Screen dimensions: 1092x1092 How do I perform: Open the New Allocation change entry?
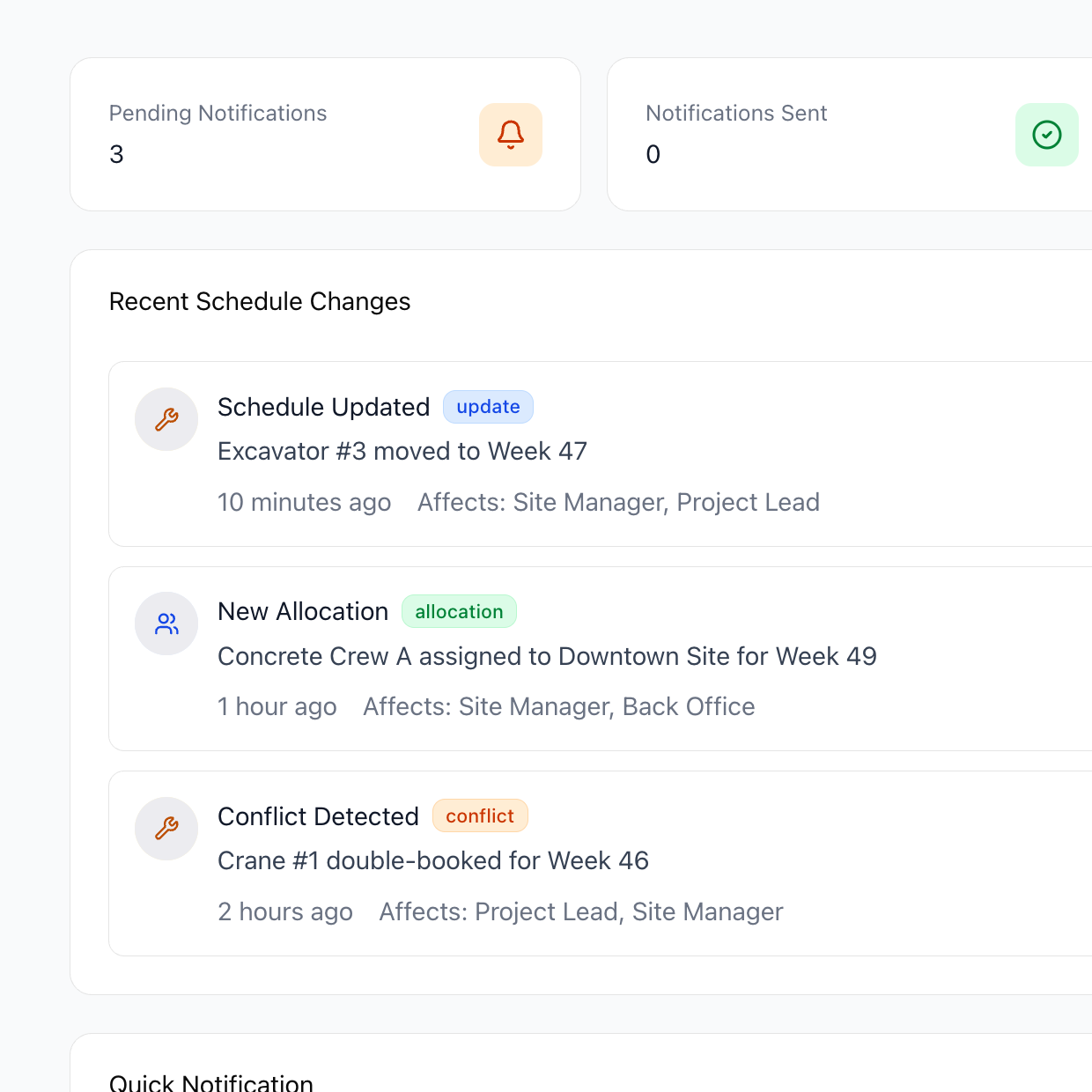[x=601, y=659]
